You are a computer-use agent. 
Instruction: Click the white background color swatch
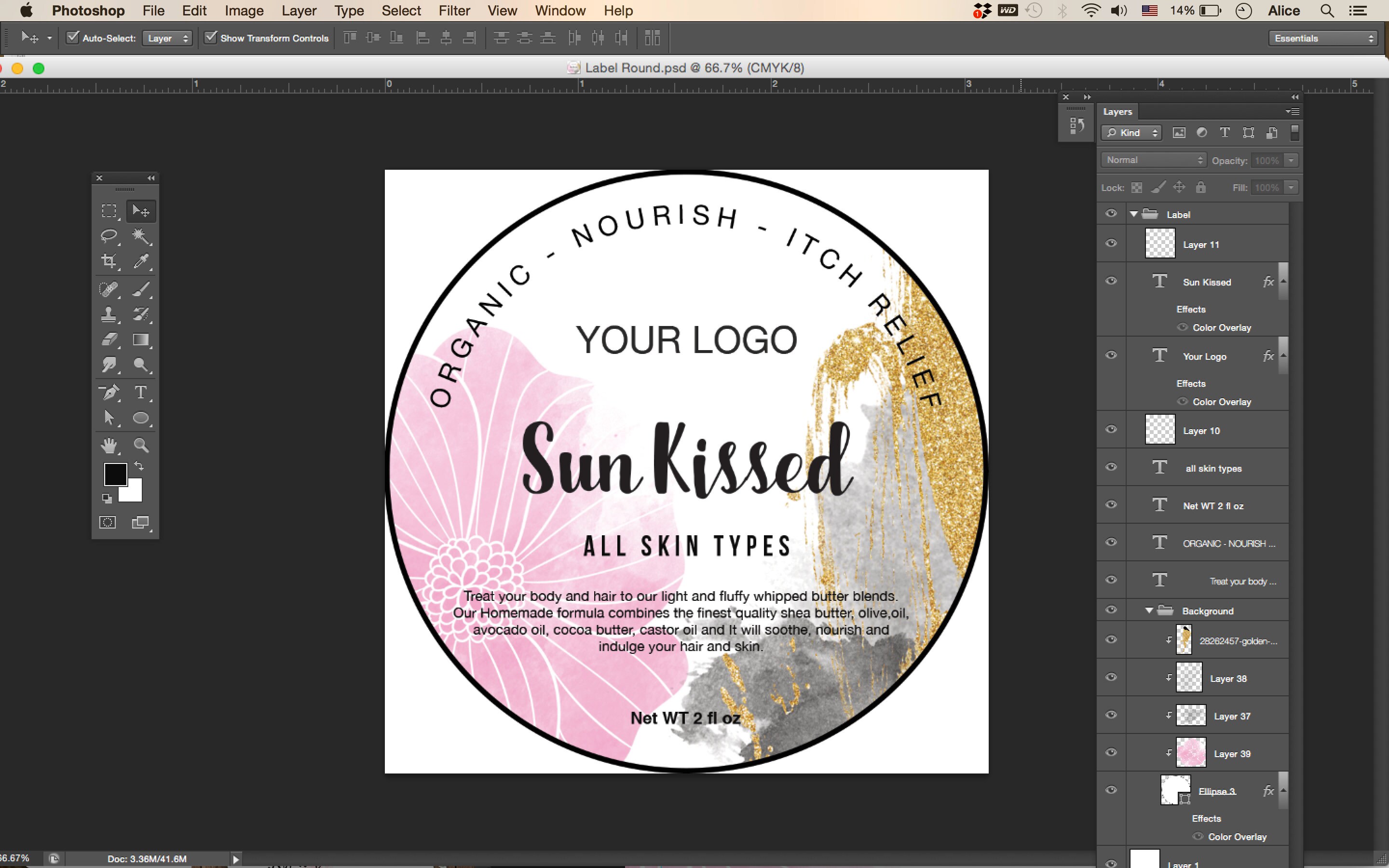(134, 494)
